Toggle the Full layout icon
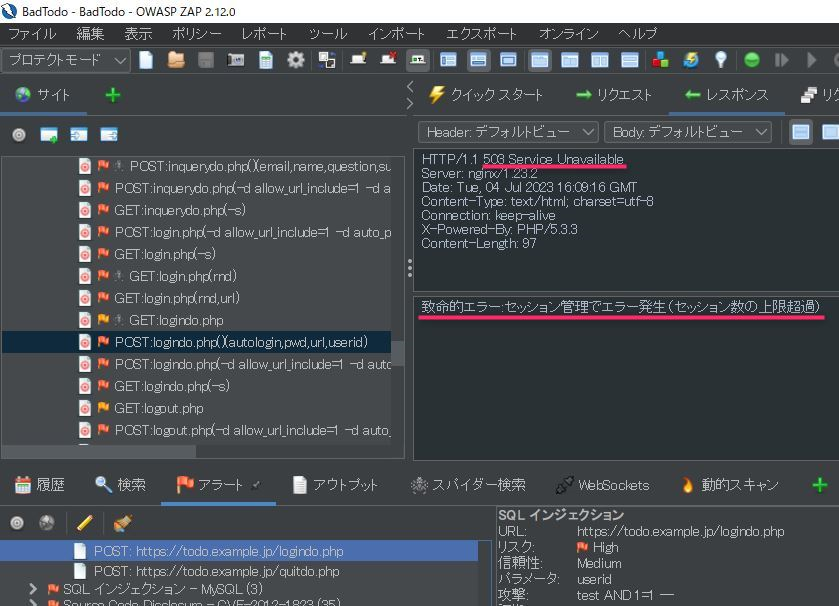The image size is (839, 606). click(508, 60)
